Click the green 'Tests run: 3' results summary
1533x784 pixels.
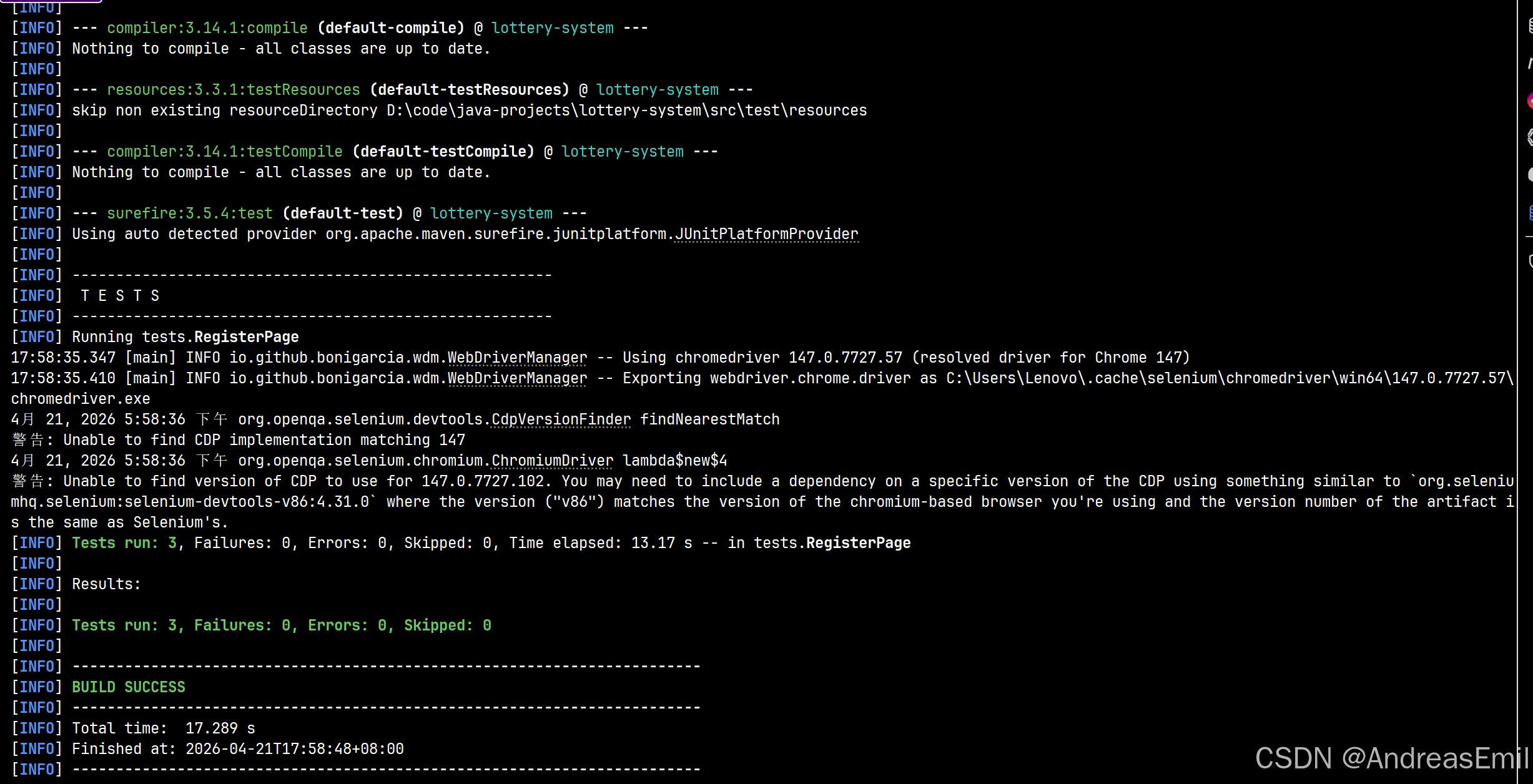click(x=281, y=625)
